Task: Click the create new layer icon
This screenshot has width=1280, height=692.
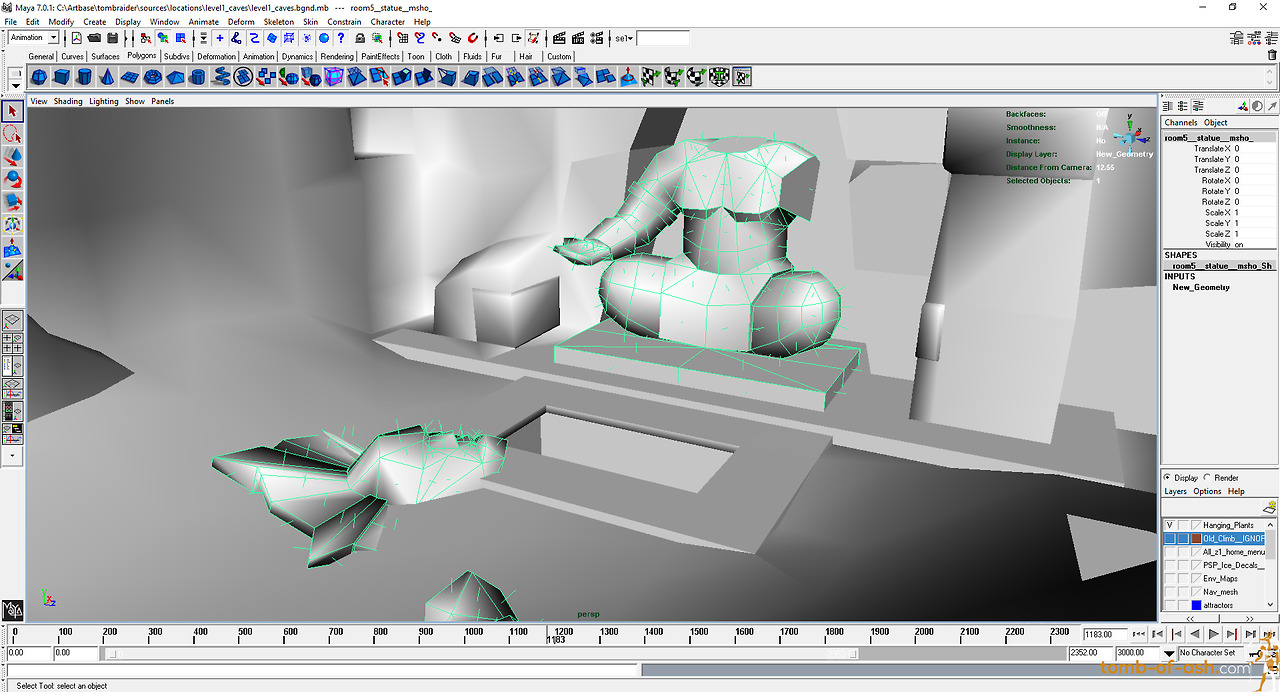Action: (x=1269, y=507)
